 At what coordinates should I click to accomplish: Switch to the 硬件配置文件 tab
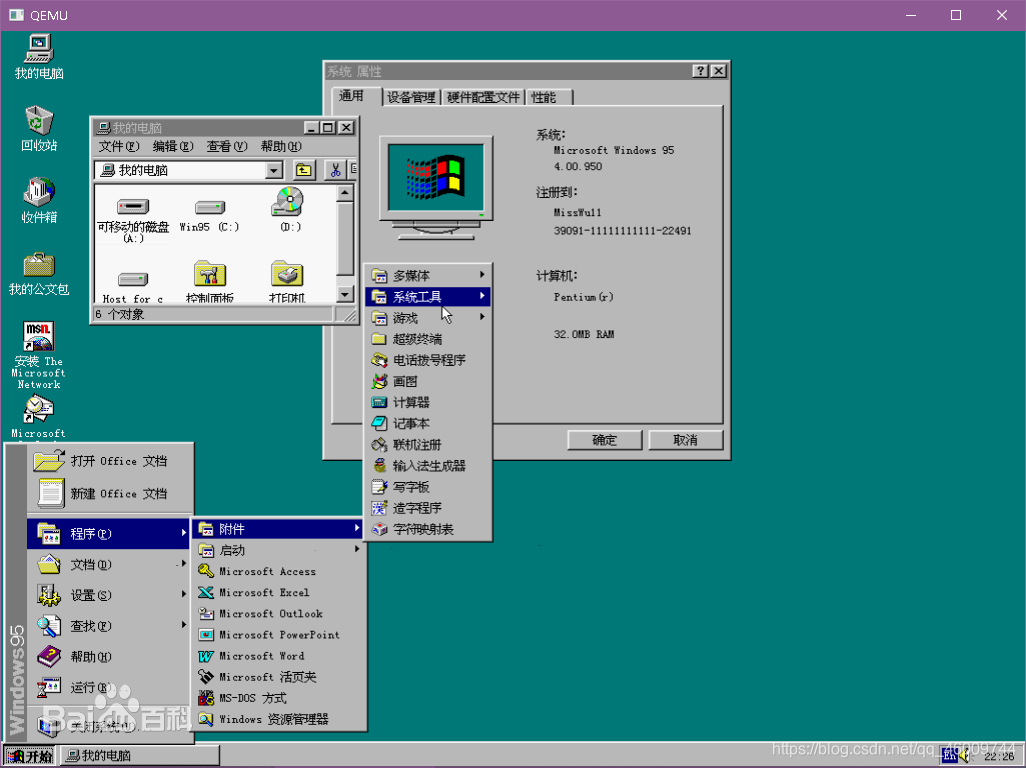[484, 97]
